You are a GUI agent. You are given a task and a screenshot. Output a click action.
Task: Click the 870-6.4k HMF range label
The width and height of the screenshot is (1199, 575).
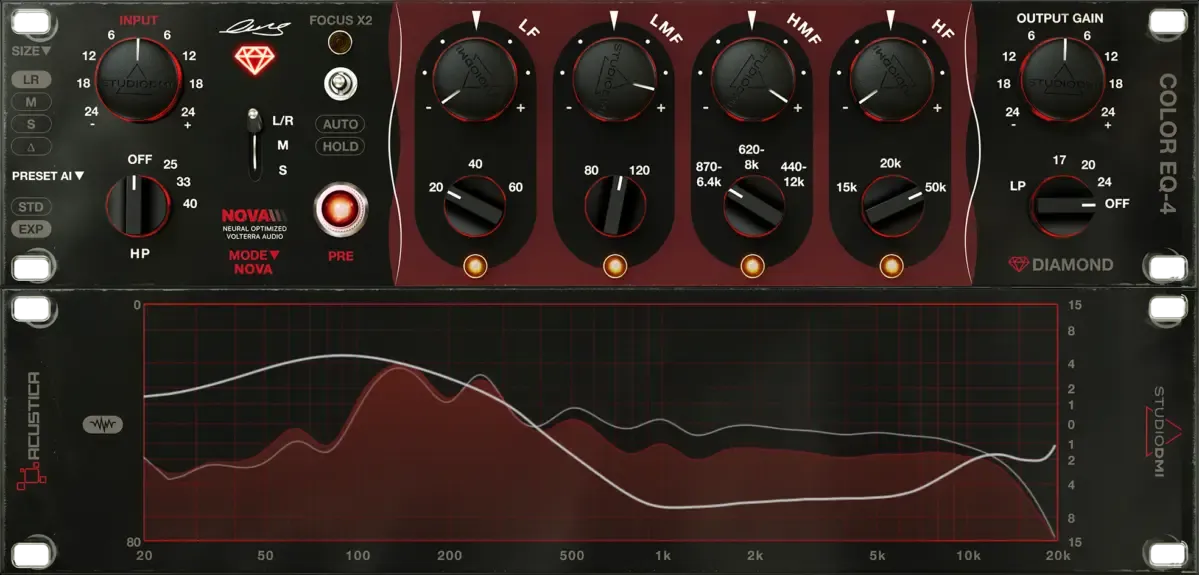pos(710,172)
